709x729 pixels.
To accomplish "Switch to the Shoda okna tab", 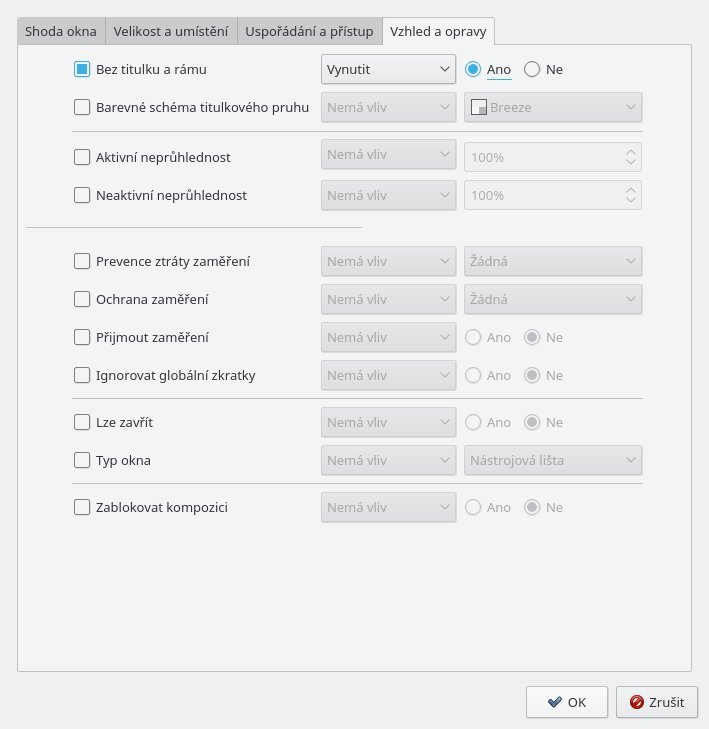I will pos(61,31).
